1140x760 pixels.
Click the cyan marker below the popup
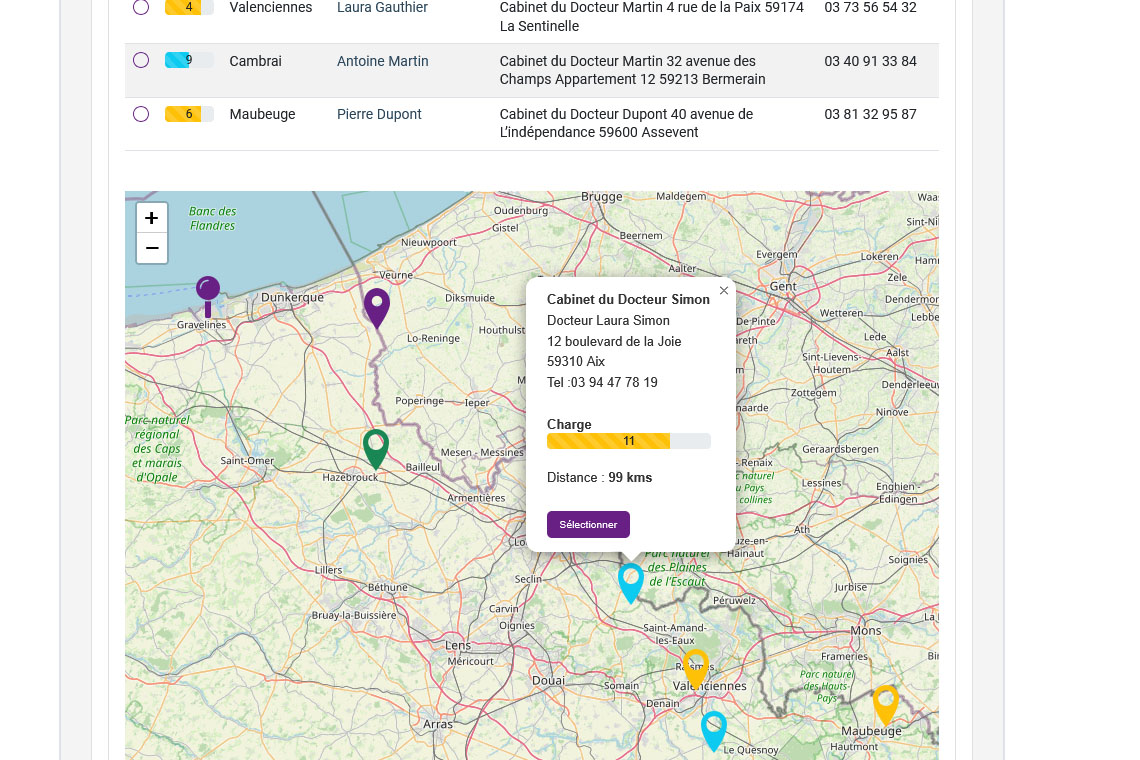630,581
